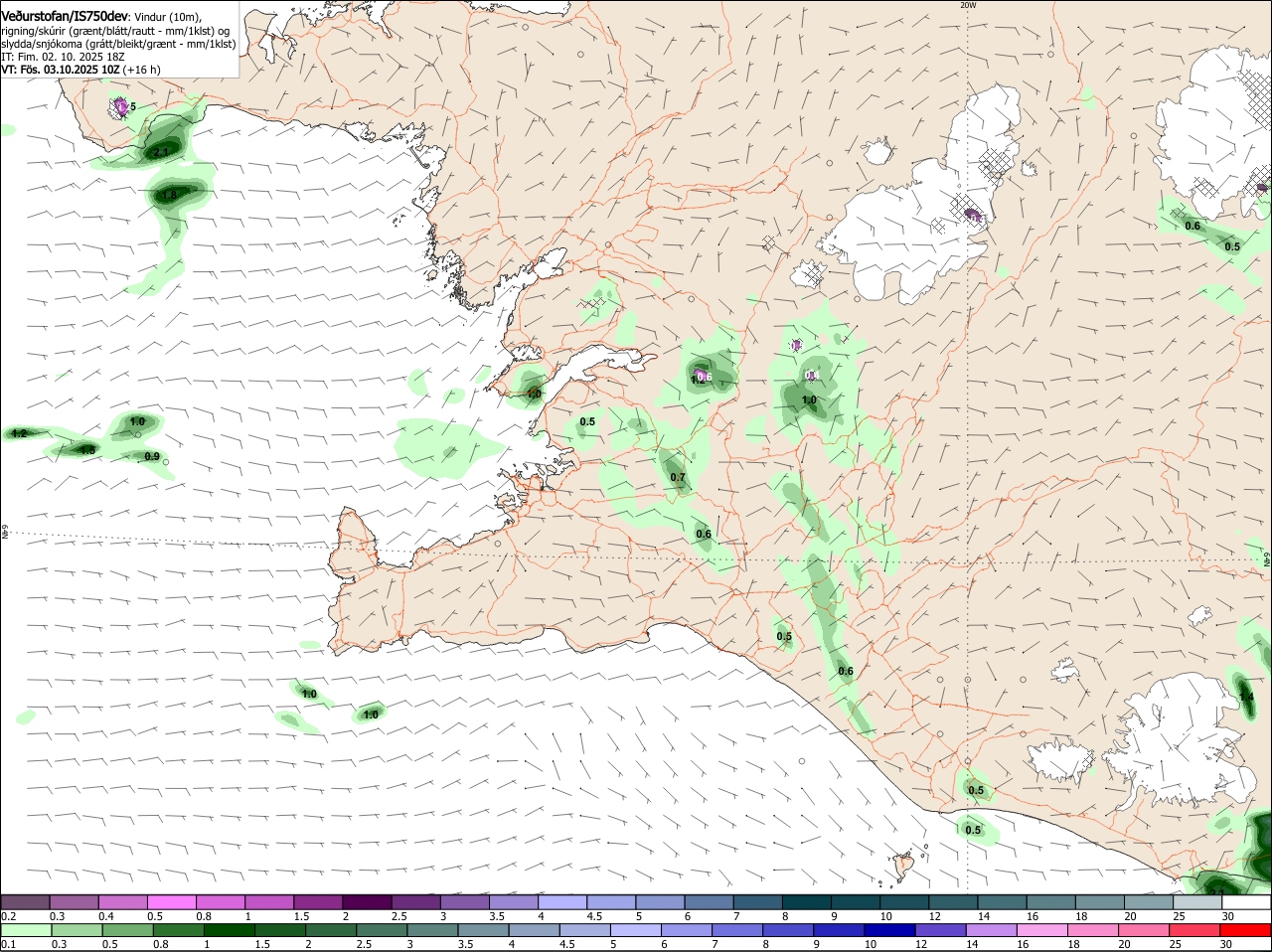Select the lavender 4 swatch in upper legend

pyautogui.click(x=560, y=902)
